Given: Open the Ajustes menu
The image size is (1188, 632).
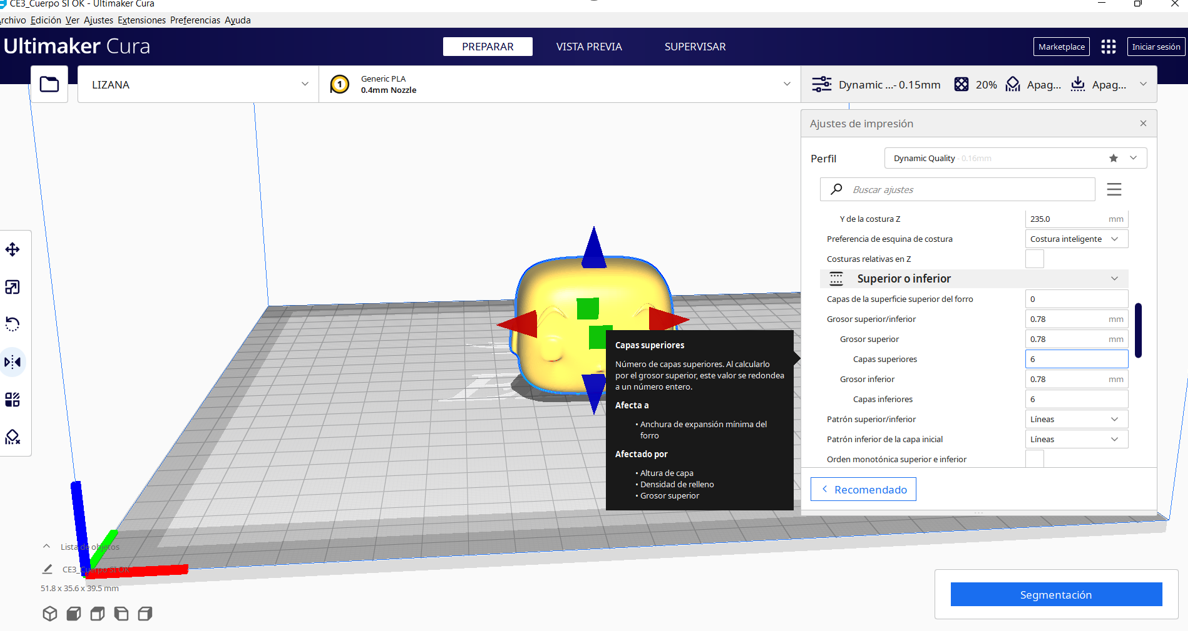Looking at the screenshot, I should [98, 20].
